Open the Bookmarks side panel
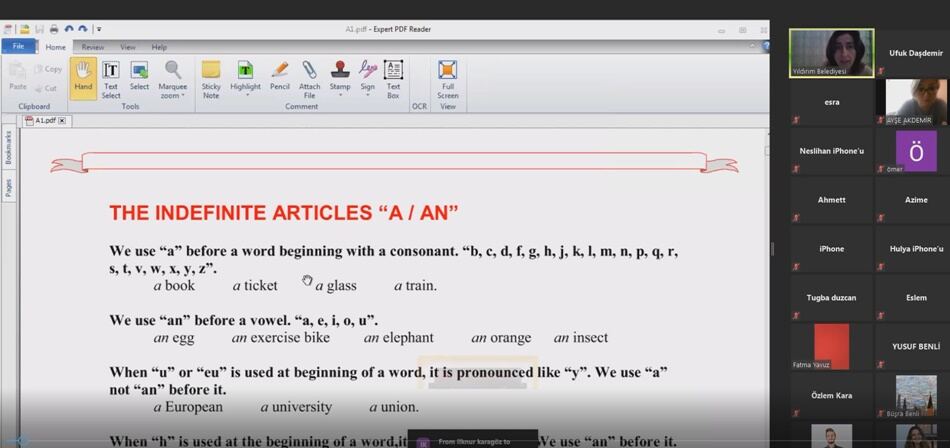Viewport: 950px width, 448px height. click(8, 147)
